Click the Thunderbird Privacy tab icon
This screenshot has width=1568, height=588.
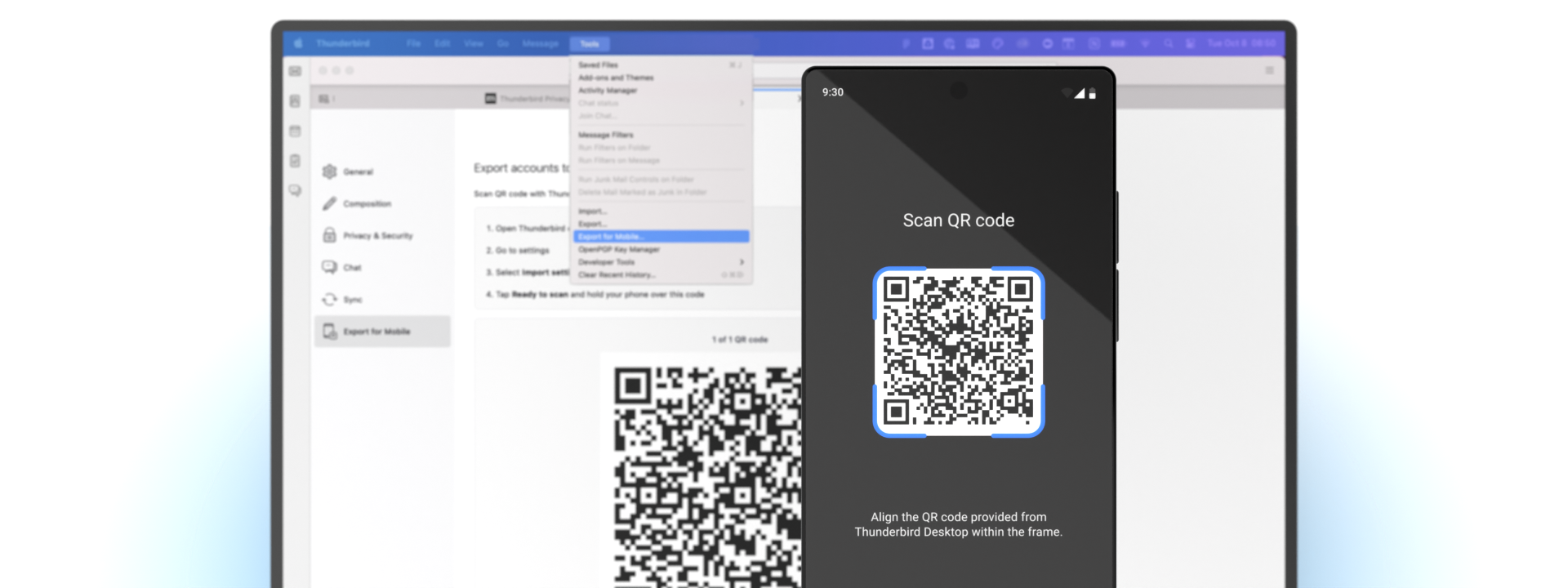tap(490, 98)
